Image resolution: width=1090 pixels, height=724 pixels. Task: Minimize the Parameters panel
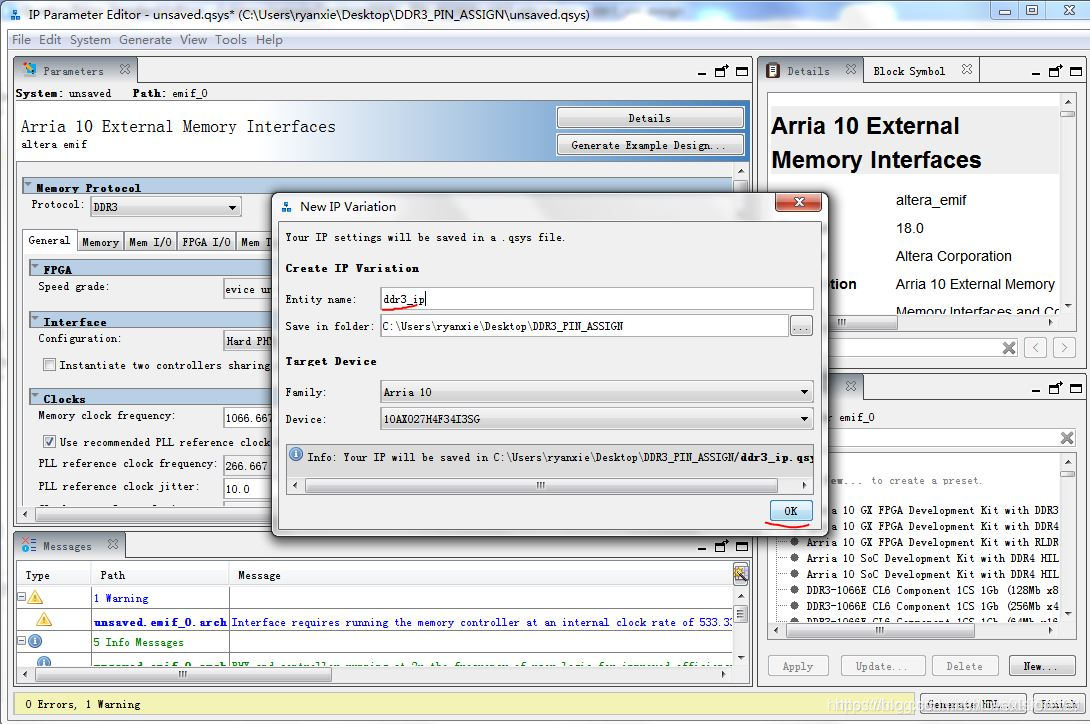pyautogui.click(x=702, y=72)
